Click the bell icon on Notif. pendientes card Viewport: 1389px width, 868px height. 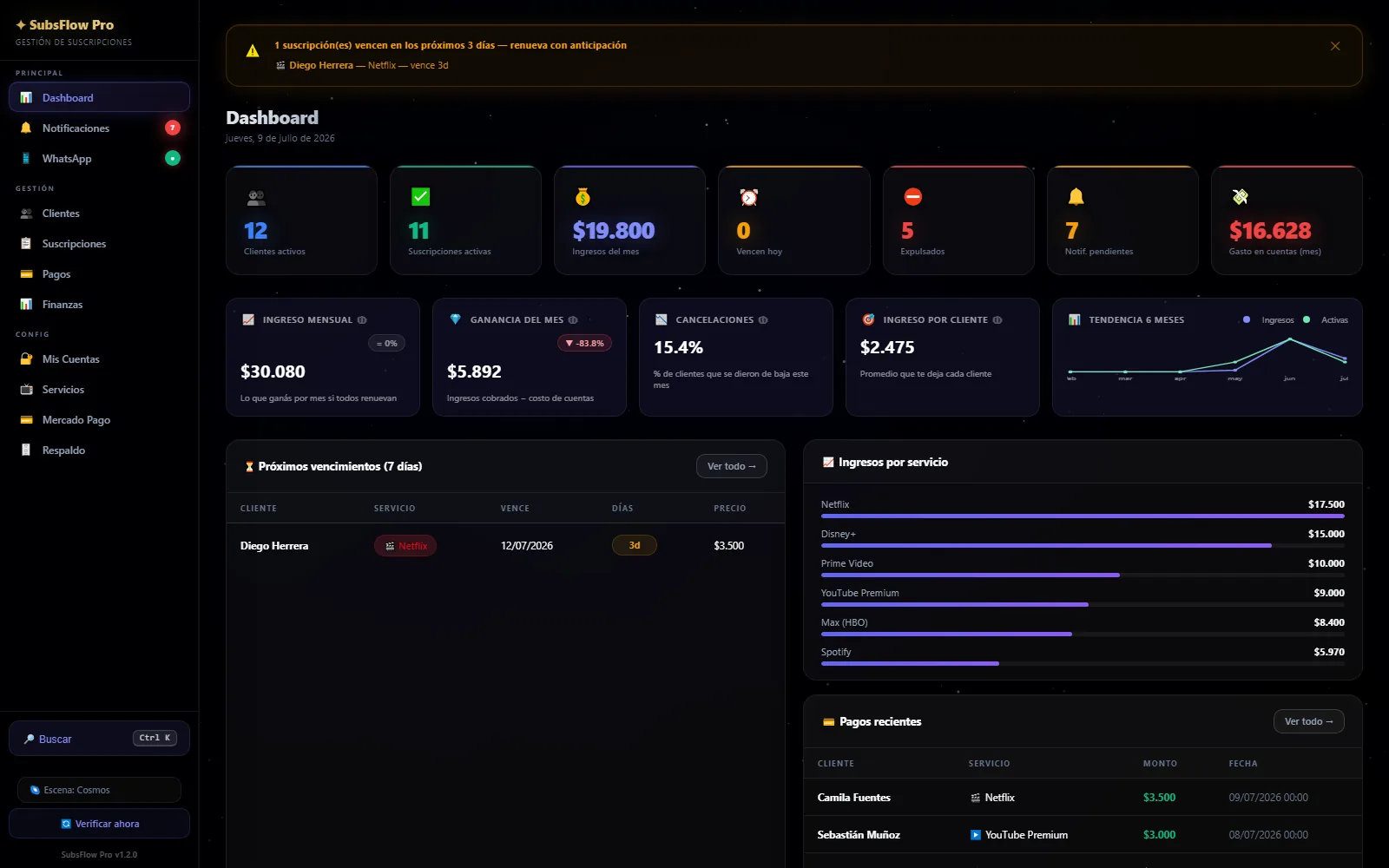coord(1076,197)
